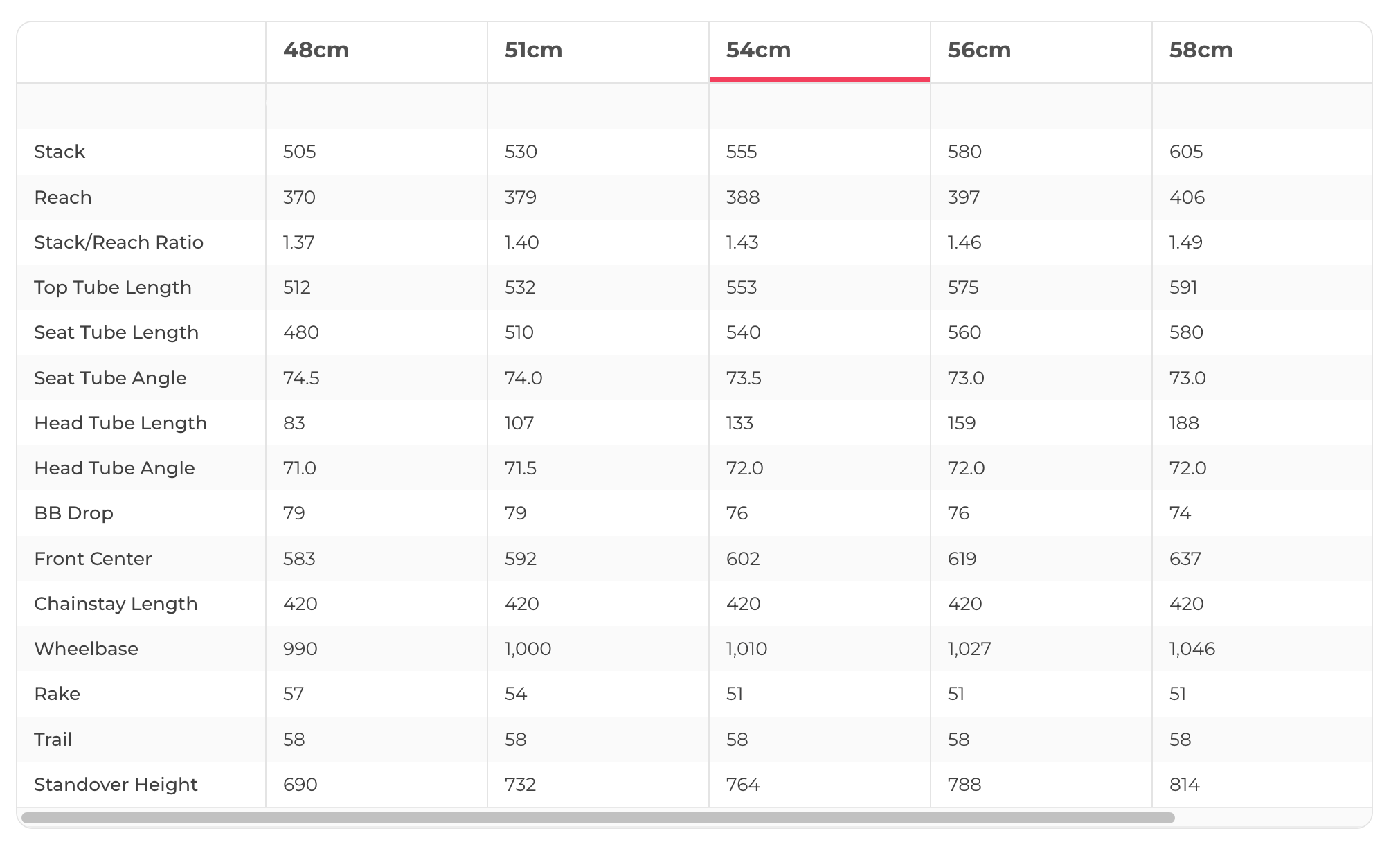Click the Head Tube Length row label

click(x=120, y=423)
